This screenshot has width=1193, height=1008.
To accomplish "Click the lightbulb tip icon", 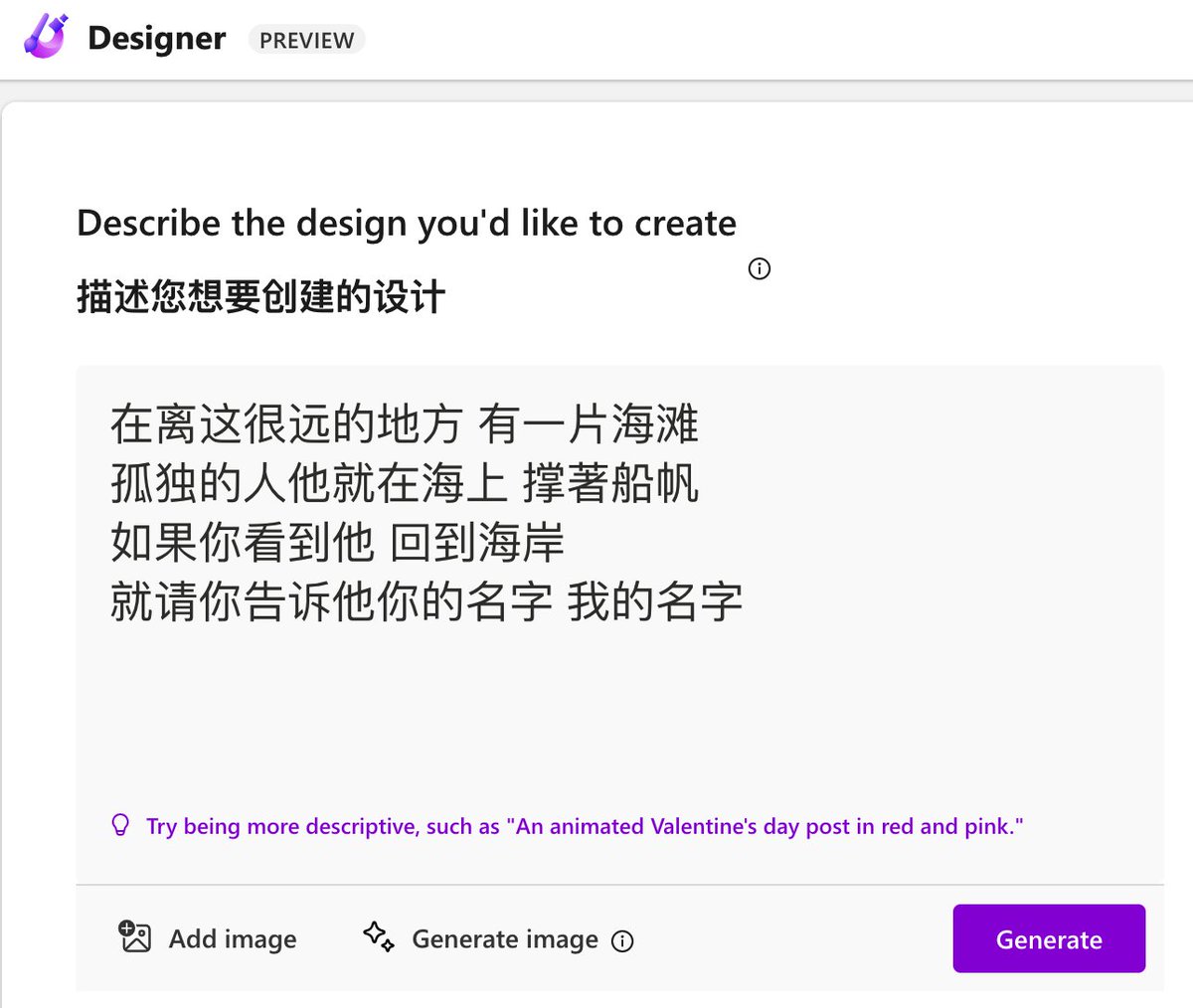I will point(120,825).
